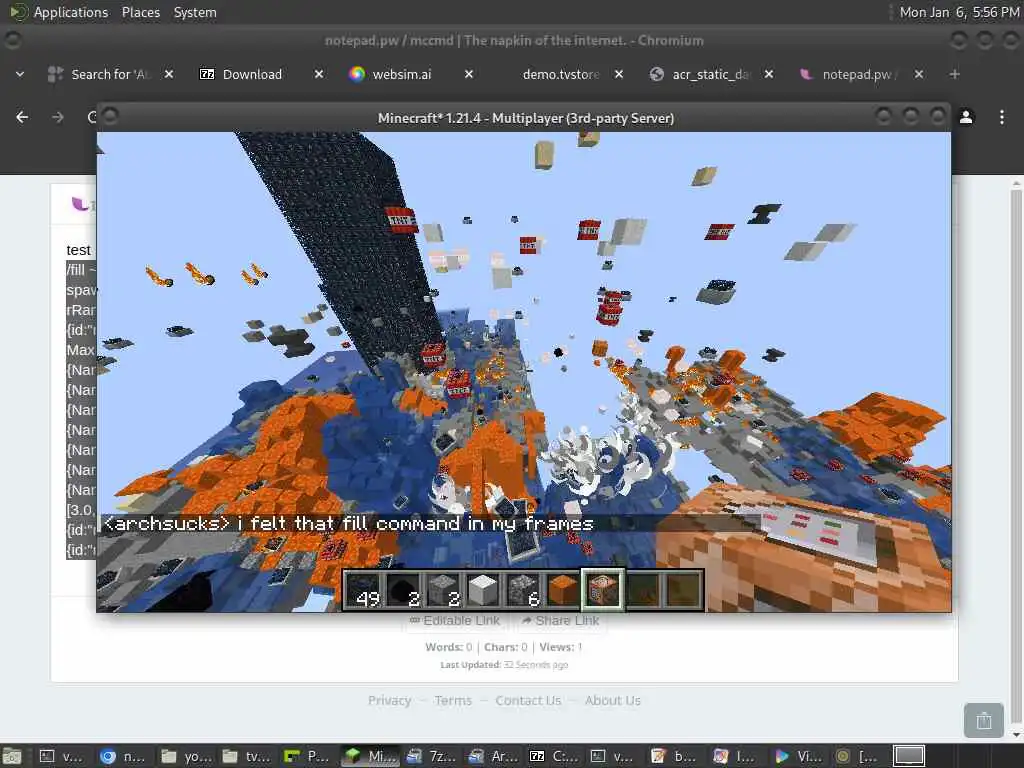Open Chromium profile icon
Viewport: 1024px width, 768px height.
click(x=966, y=117)
